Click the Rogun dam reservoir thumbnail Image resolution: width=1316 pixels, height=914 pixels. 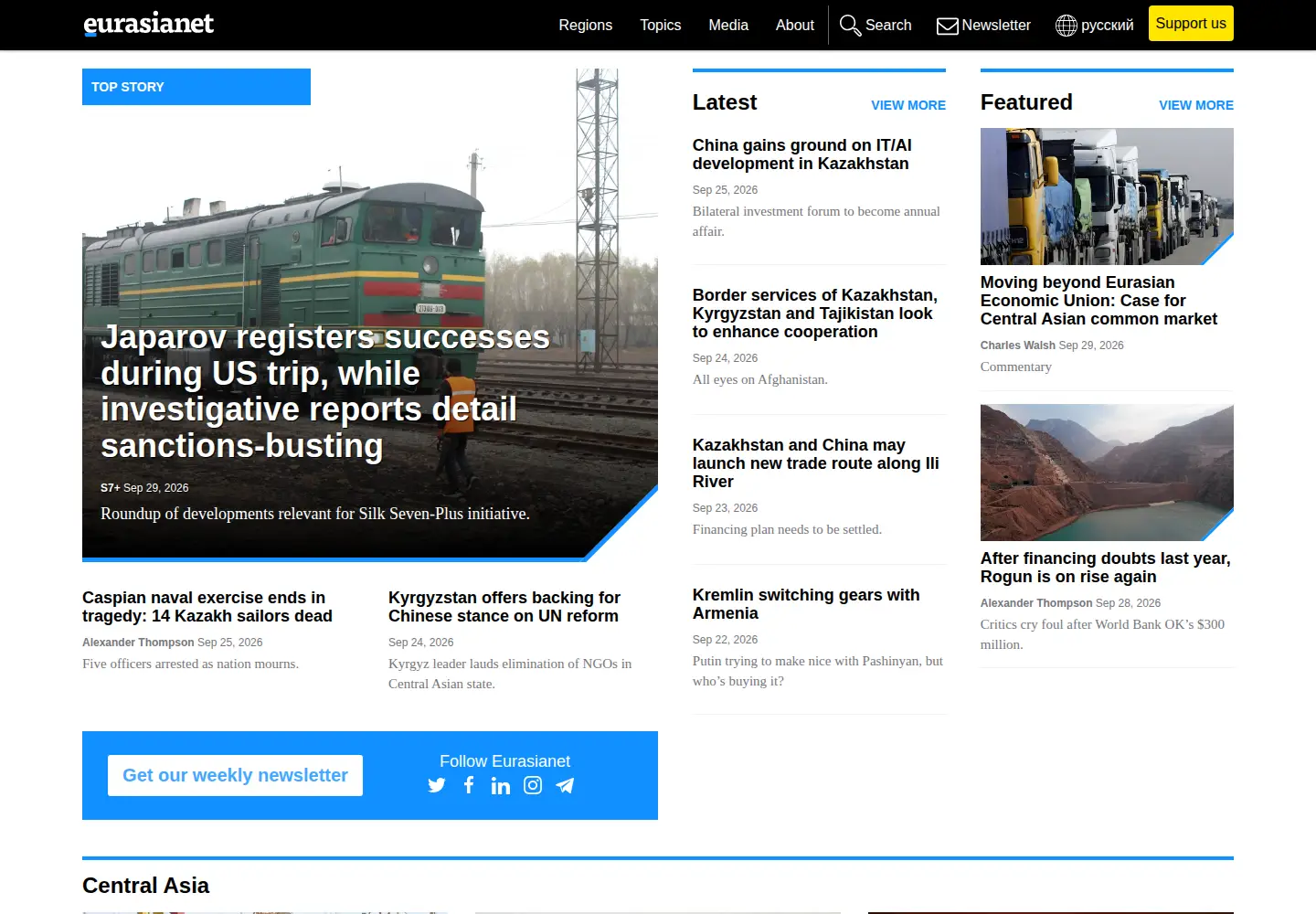(1107, 473)
